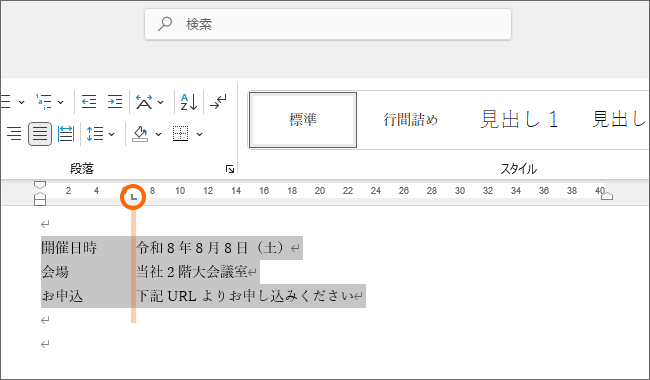650x380 pixels.
Task: Click the 段落 group label
Action: (82, 169)
